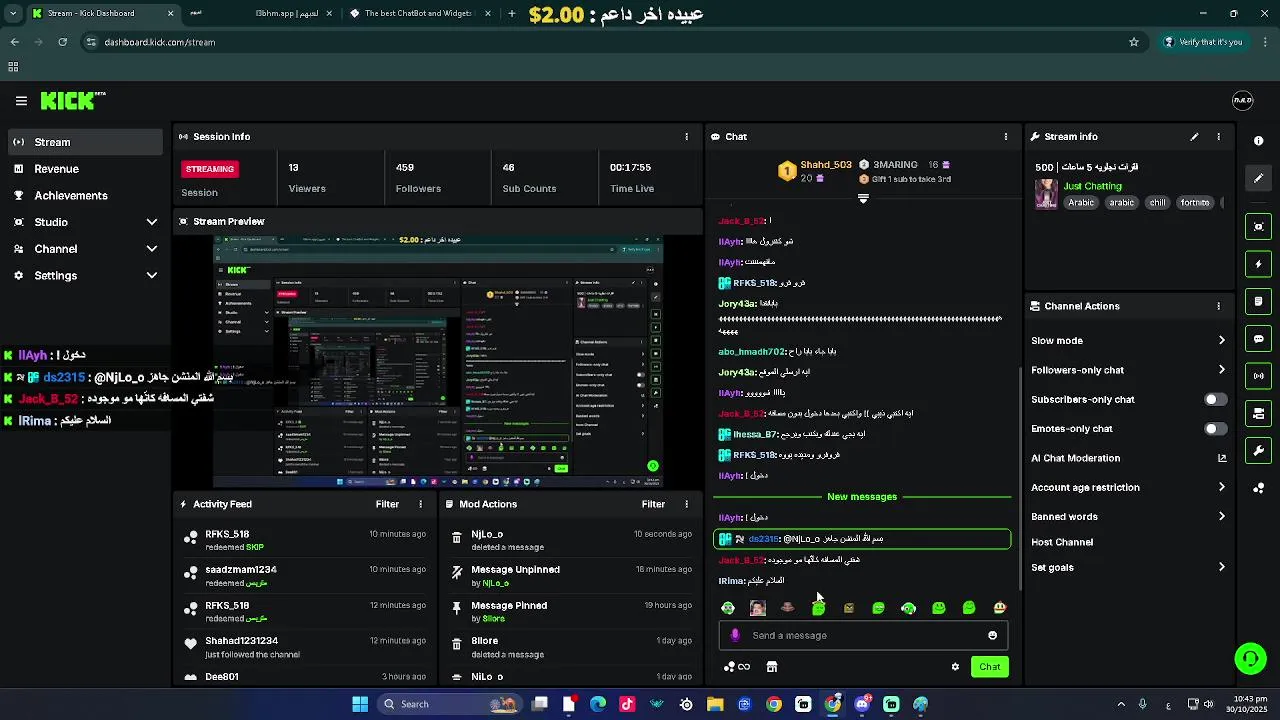Open the emoji picker in message box
The width and height of the screenshot is (1280, 720).
pos(992,635)
